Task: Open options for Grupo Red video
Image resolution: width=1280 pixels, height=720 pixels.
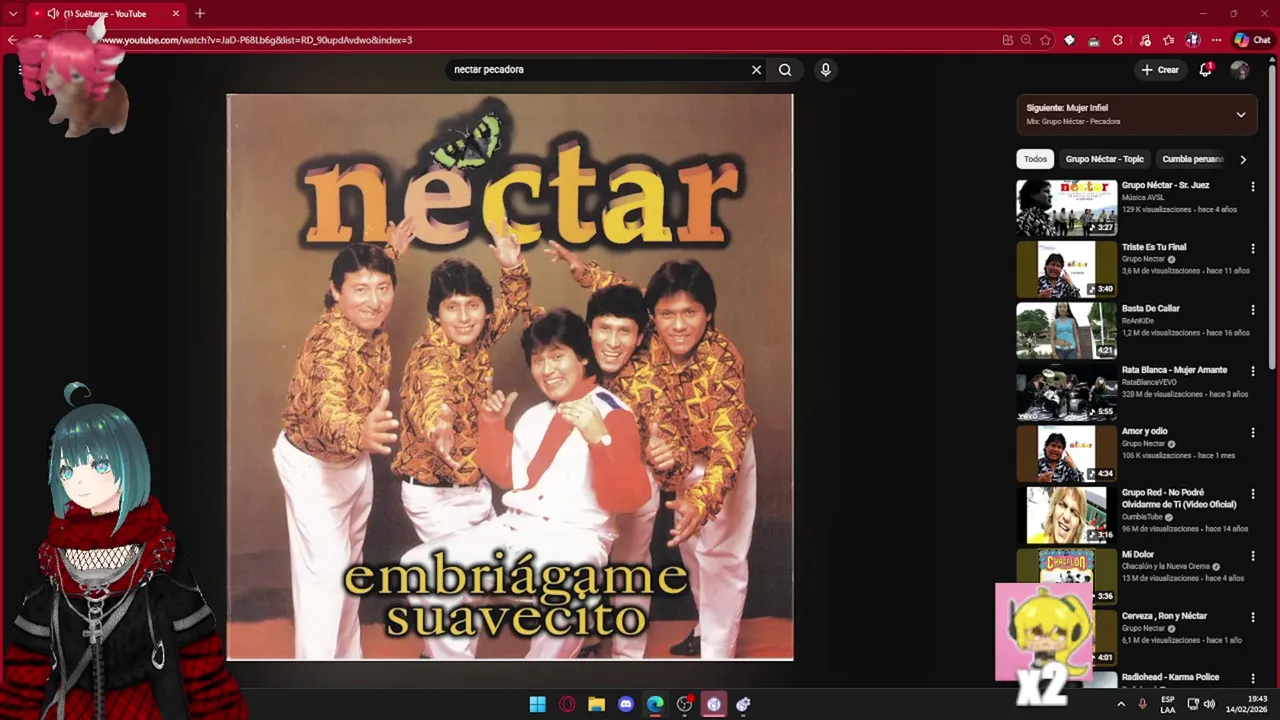Action: 1252,494
